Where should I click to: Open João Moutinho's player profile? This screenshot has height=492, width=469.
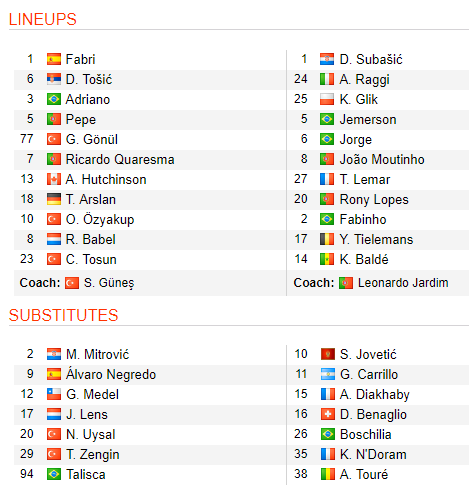382,159
